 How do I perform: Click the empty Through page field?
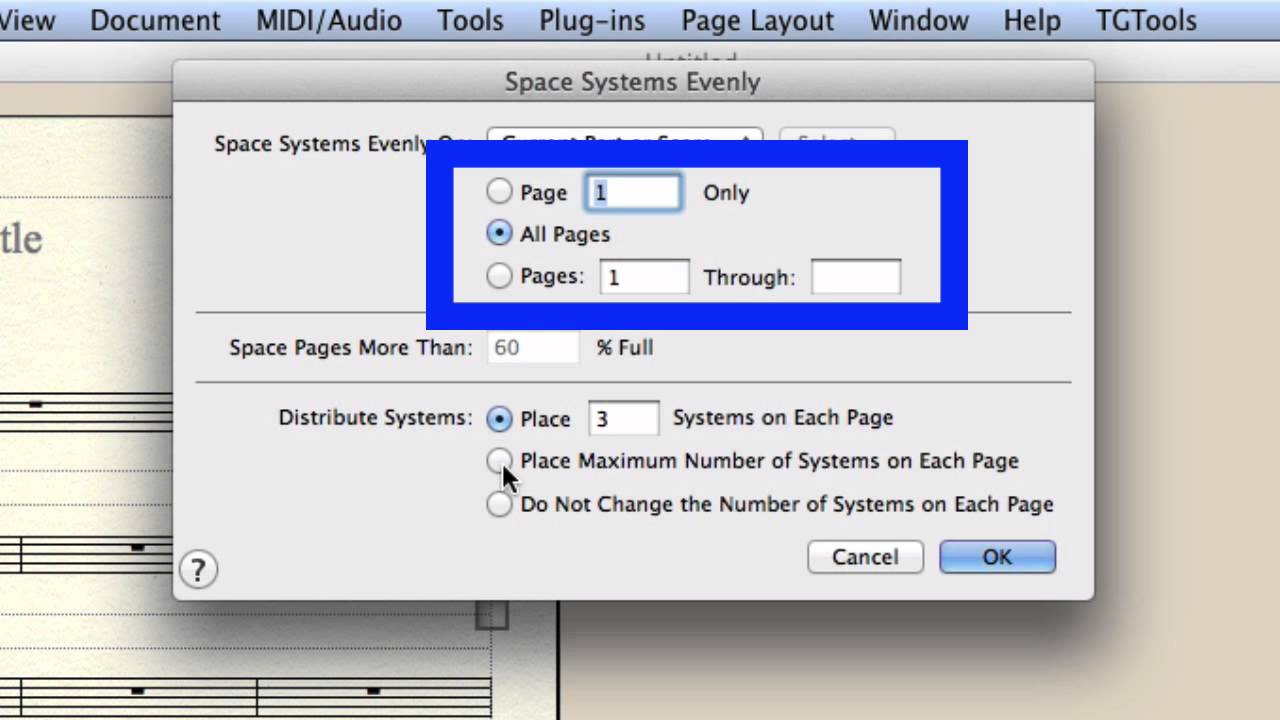point(856,277)
